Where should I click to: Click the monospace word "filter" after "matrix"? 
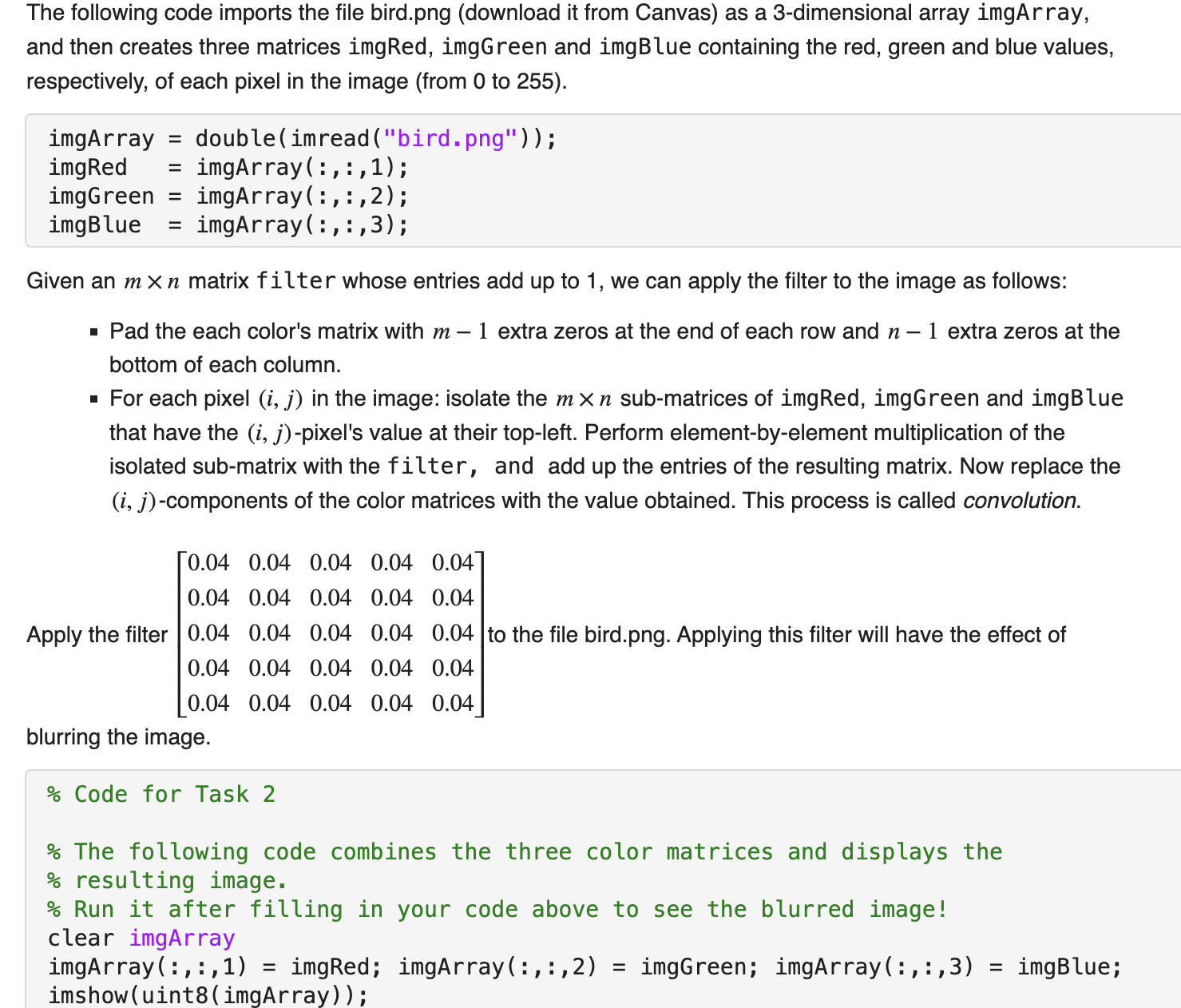coord(295,281)
